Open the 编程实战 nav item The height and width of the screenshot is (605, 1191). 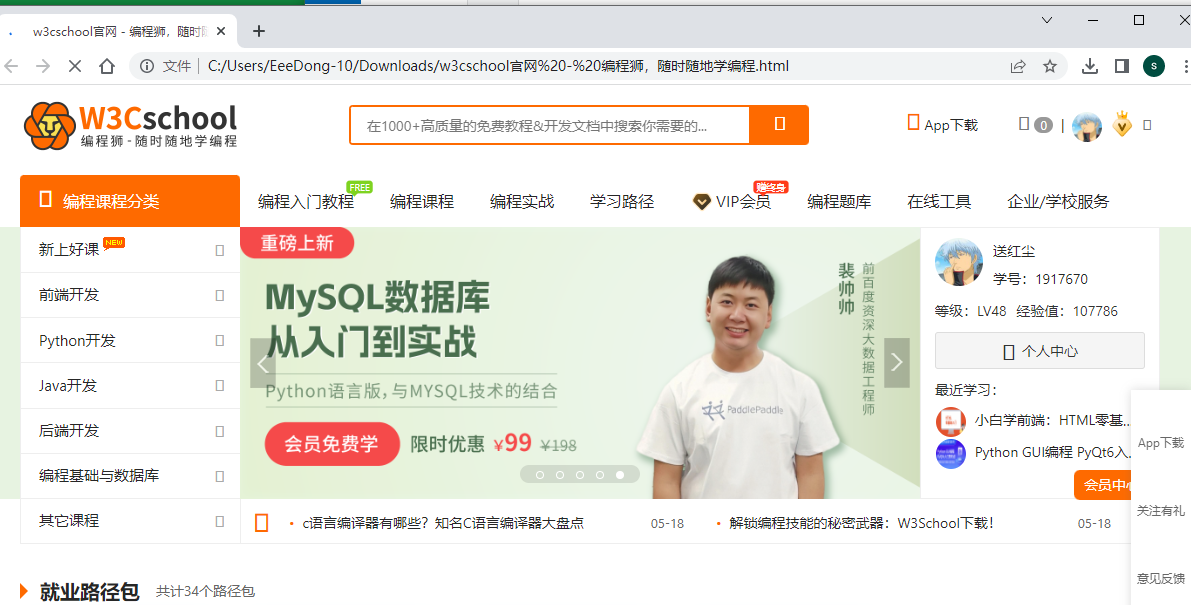coord(522,201)
